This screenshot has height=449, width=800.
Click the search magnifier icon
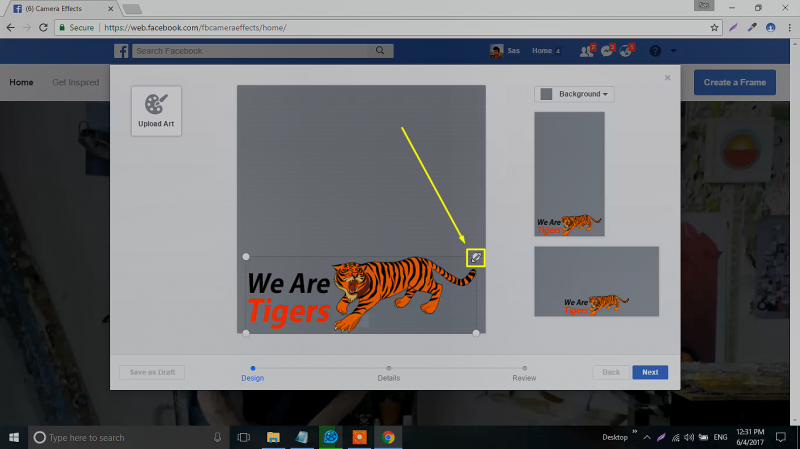tap(380, 51)
